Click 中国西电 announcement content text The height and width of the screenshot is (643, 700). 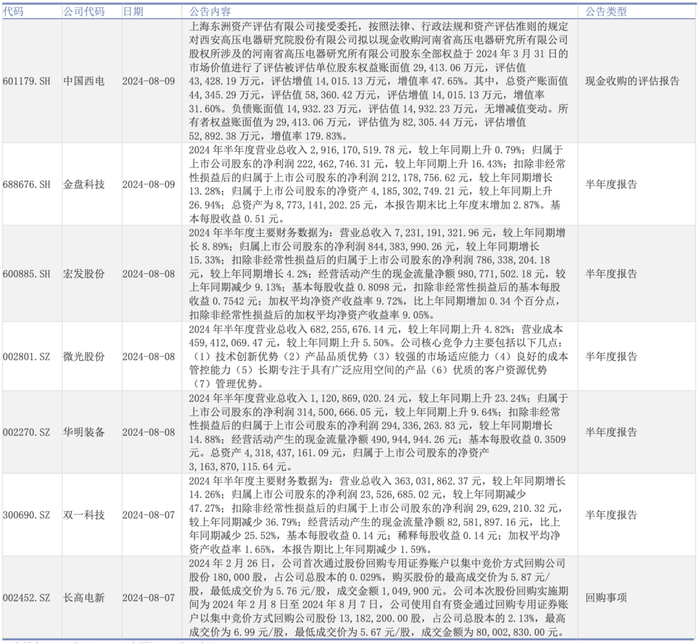pos(379,81)
